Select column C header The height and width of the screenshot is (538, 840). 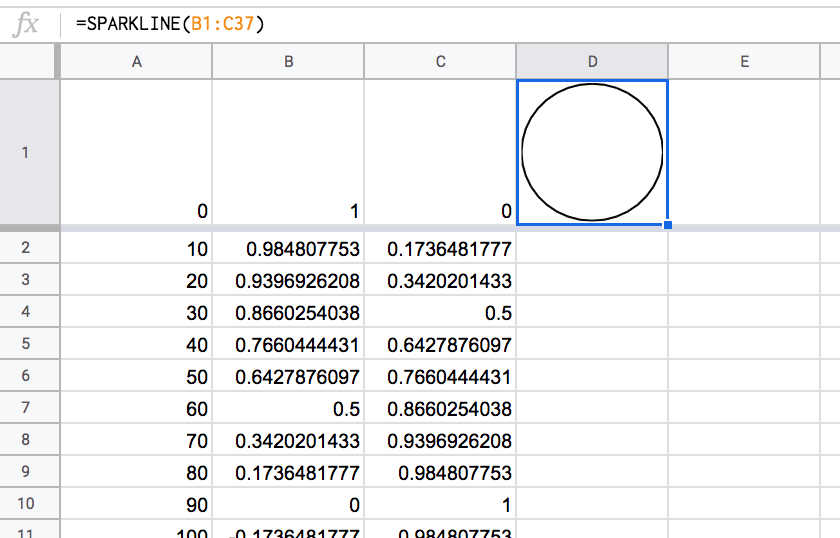pyautogui.click(x=440, y=62)
